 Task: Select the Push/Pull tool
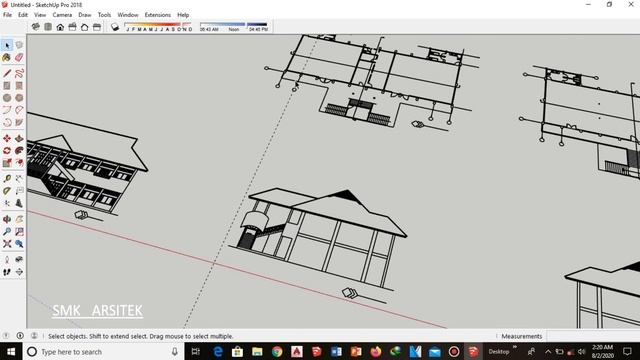[19, 138]
